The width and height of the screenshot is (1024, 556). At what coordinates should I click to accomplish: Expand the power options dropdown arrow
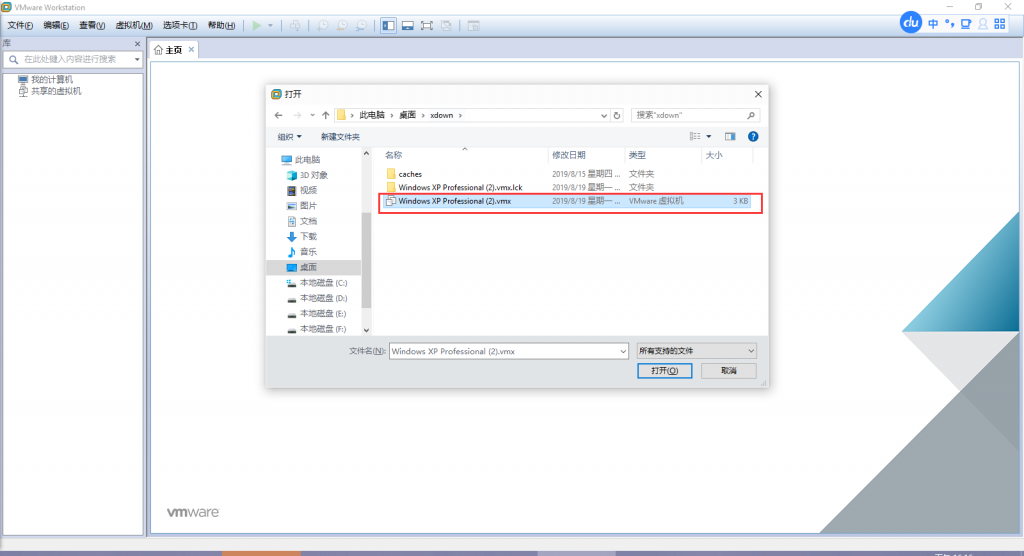[x=270, y=25]
